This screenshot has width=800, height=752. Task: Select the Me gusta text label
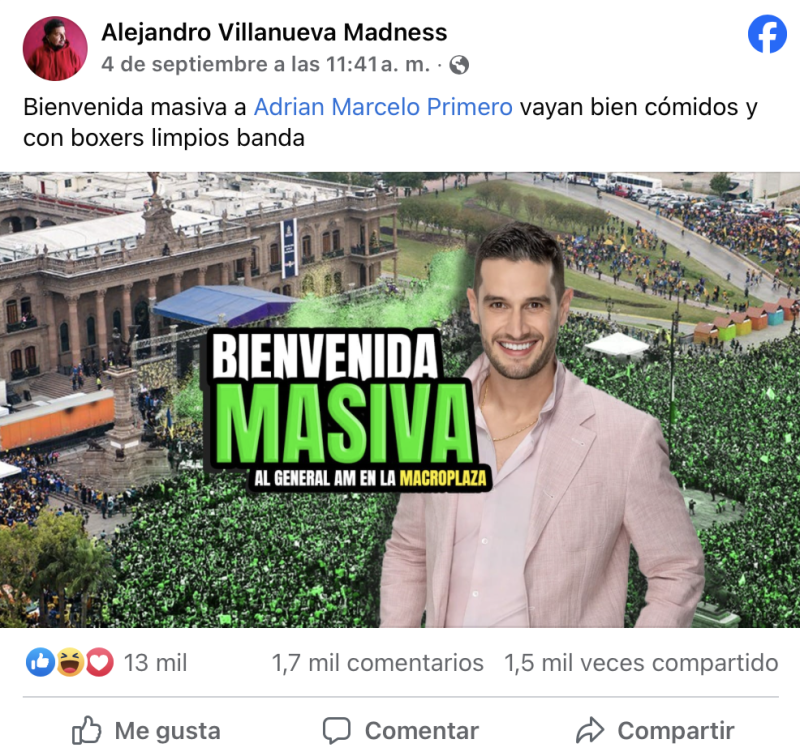(x=168, y=731)
